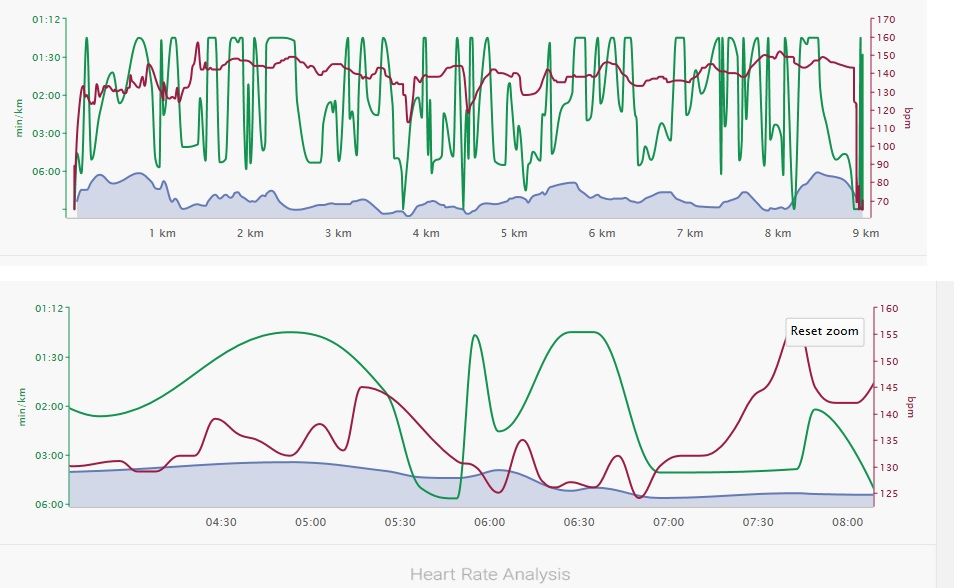Click the 100 bpm axis value
Image resolution: width=965 pixels, height=588 pixels.
coord(886,147)
